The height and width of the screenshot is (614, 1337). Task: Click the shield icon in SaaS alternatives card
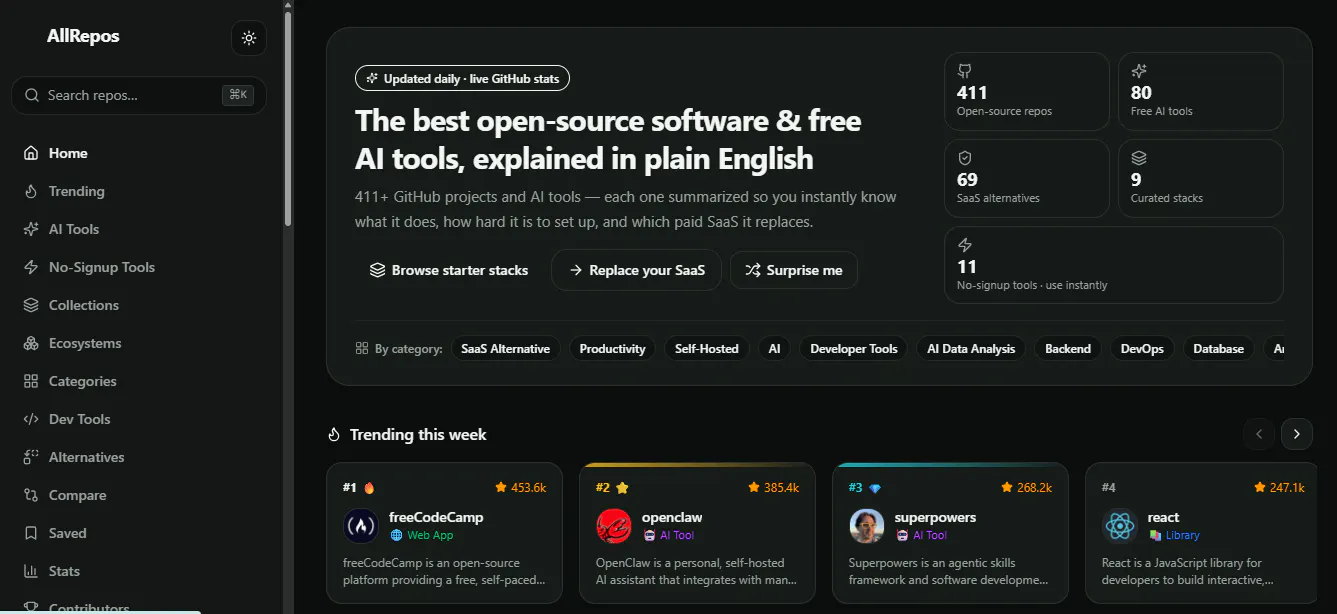coord(965,158)
